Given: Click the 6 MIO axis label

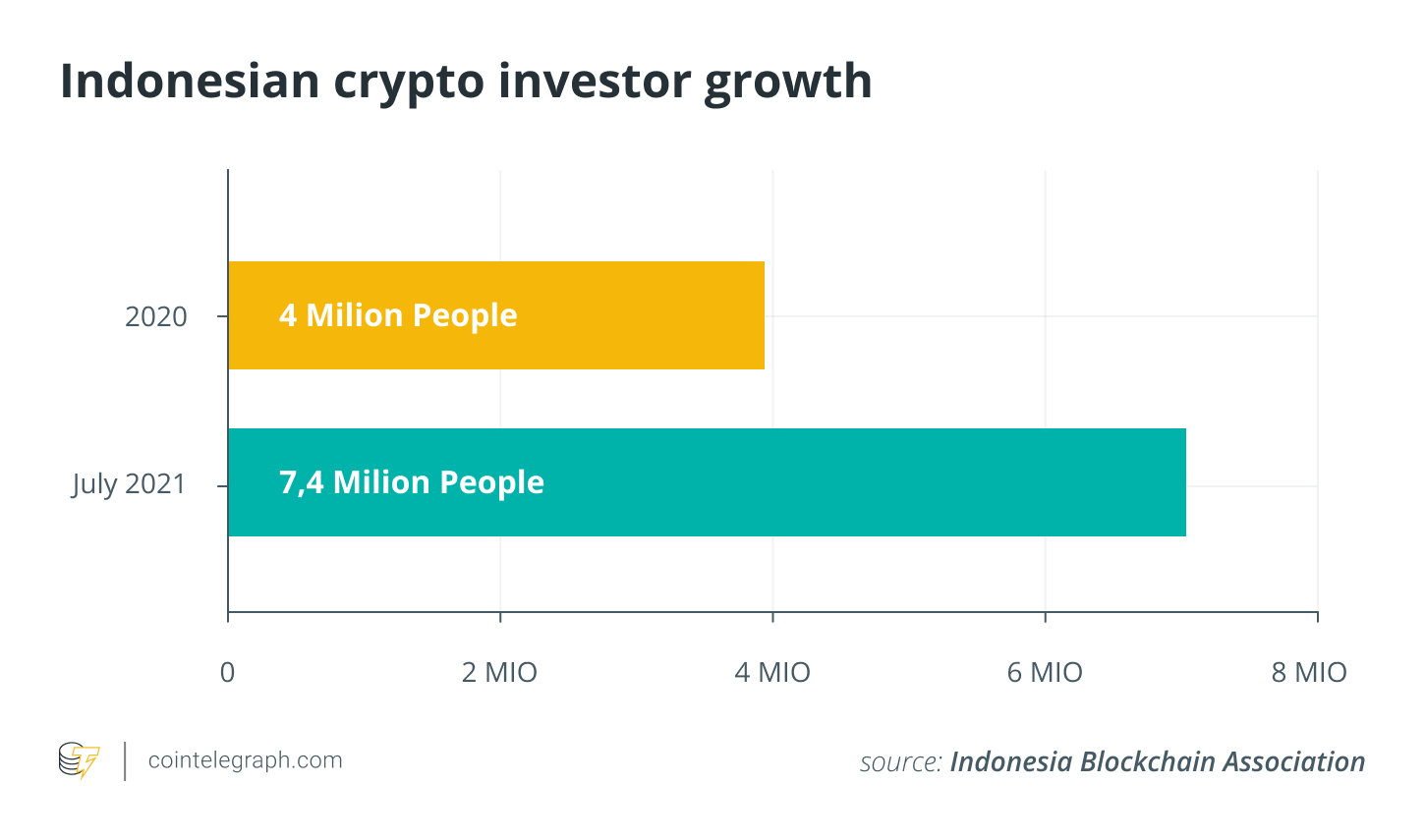Looking at the screenshot, I should click(1045, 672).
